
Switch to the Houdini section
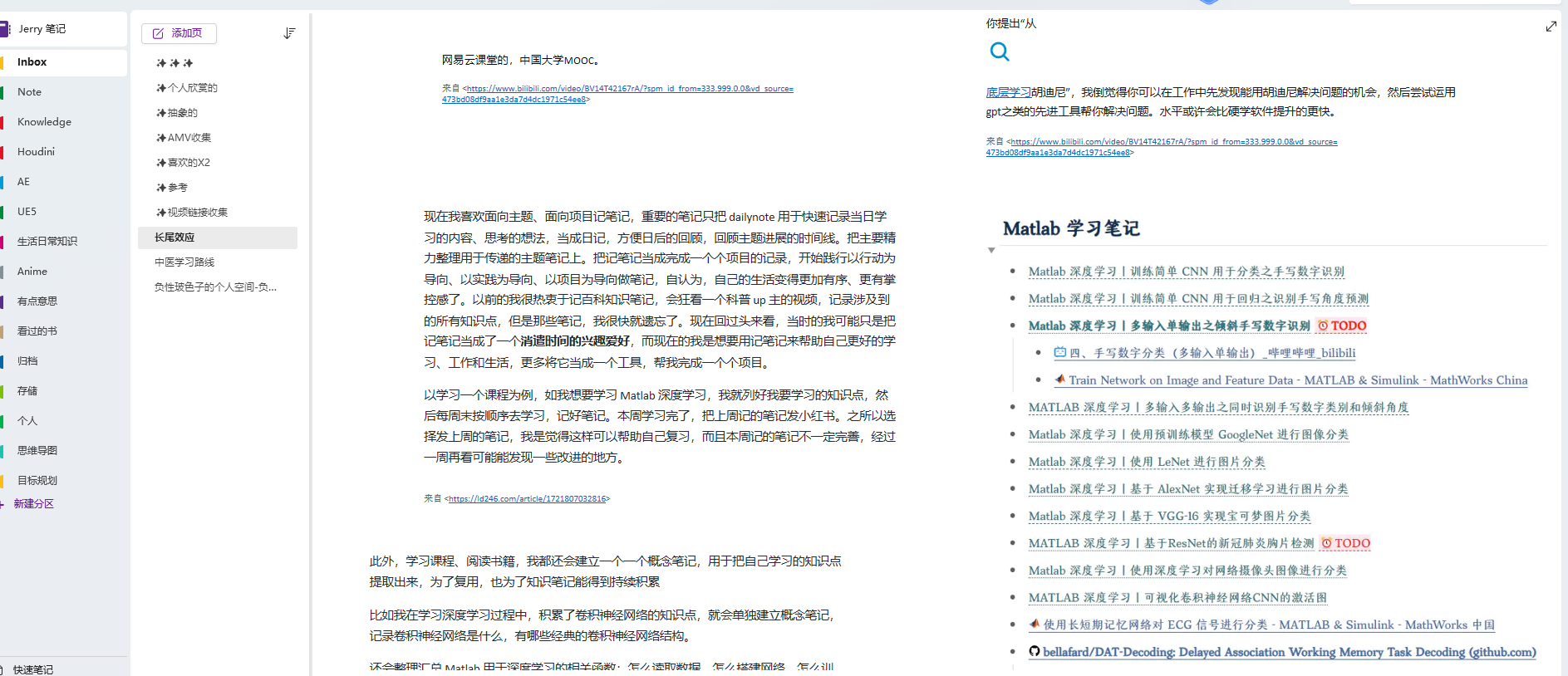pos(36,152)
